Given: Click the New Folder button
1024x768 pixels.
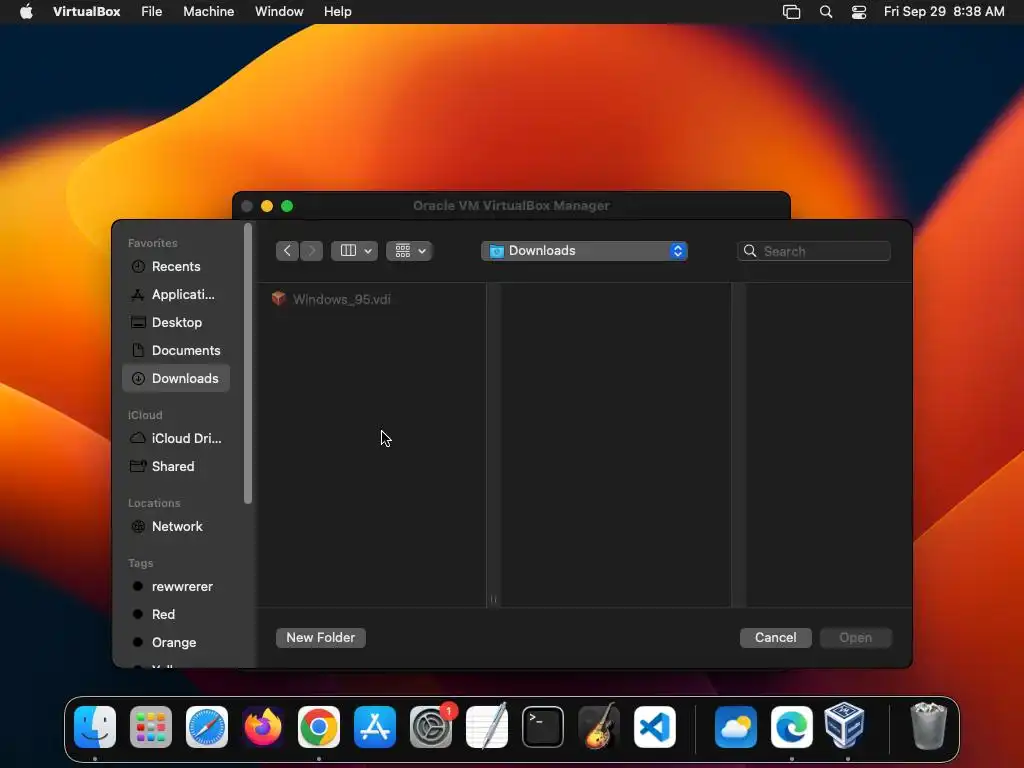Looking at the screenshot, I should [321, 637].
